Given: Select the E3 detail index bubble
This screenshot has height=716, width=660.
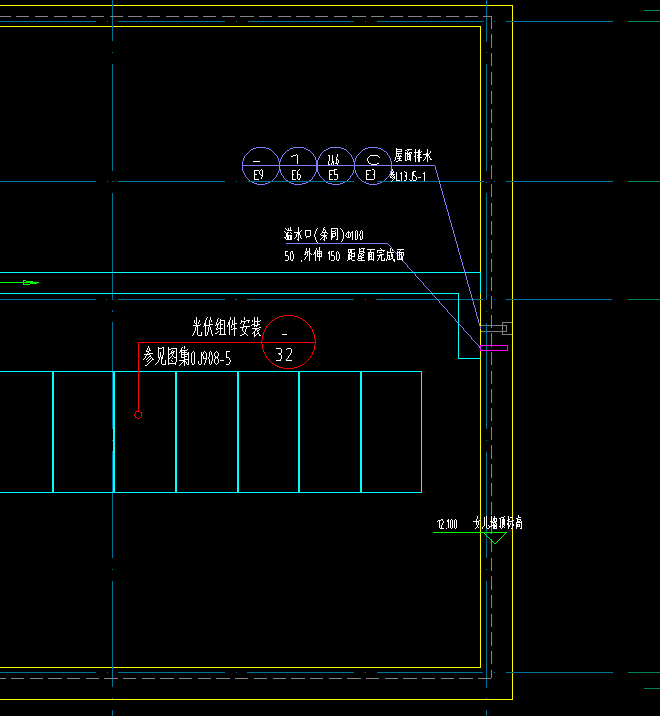Looking at the screenshot, I should [x=371, y=166].
